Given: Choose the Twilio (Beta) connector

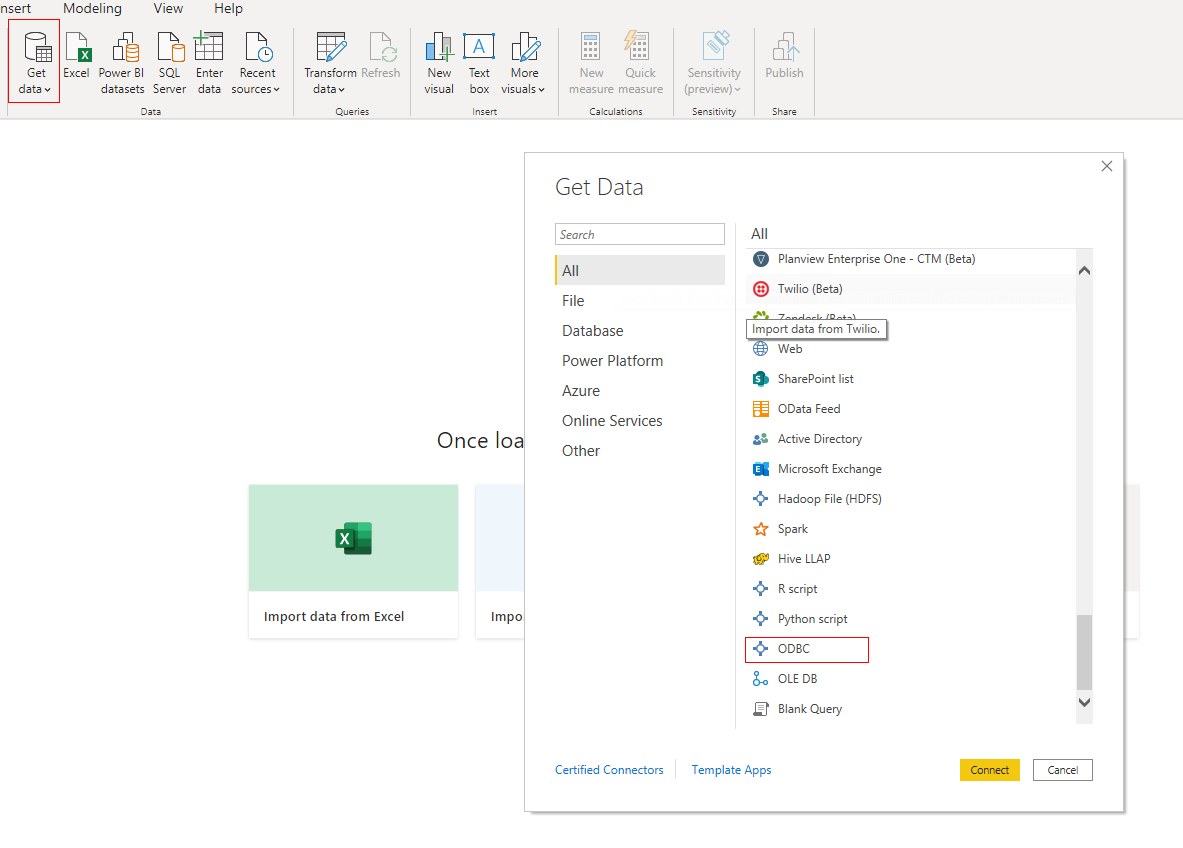Looking at the screenshot, I should pyautogui.click(x=911, y=289).
